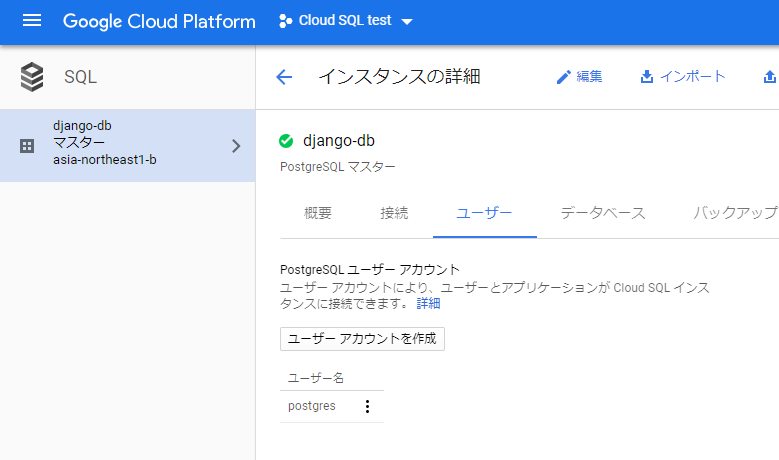Screen dimensions: 779x460
Task: Go back using the left arrow
Action: click(x=284, y=77)
